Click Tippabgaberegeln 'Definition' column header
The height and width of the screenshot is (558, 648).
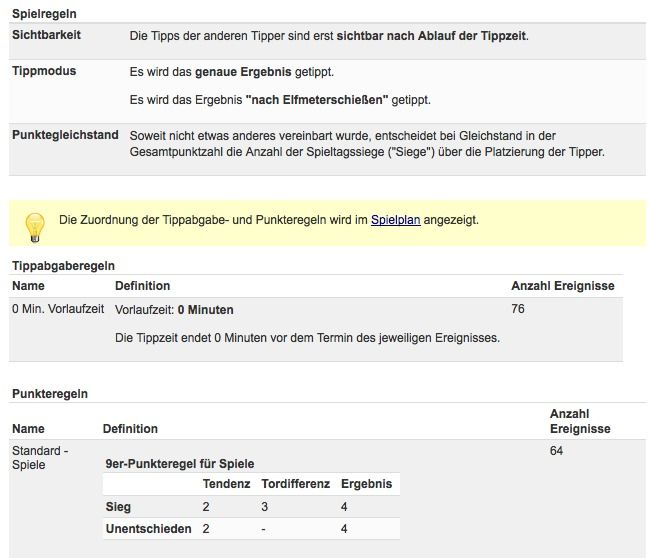(x=142, y=286)
